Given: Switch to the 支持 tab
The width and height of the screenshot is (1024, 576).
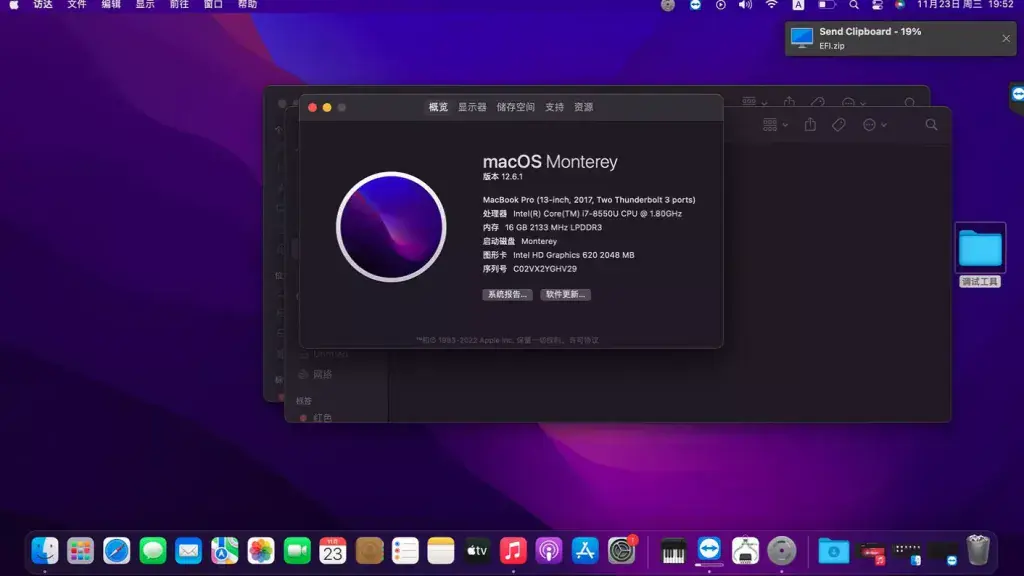Looking at the screenshot, I should (x=554, y=107).
